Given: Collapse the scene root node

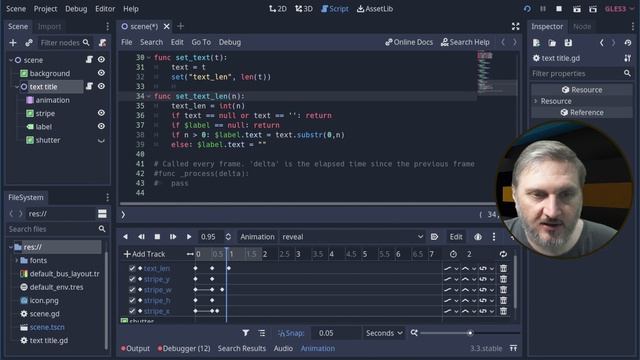Looking at the screenshot, I should [x=11, y=60].
